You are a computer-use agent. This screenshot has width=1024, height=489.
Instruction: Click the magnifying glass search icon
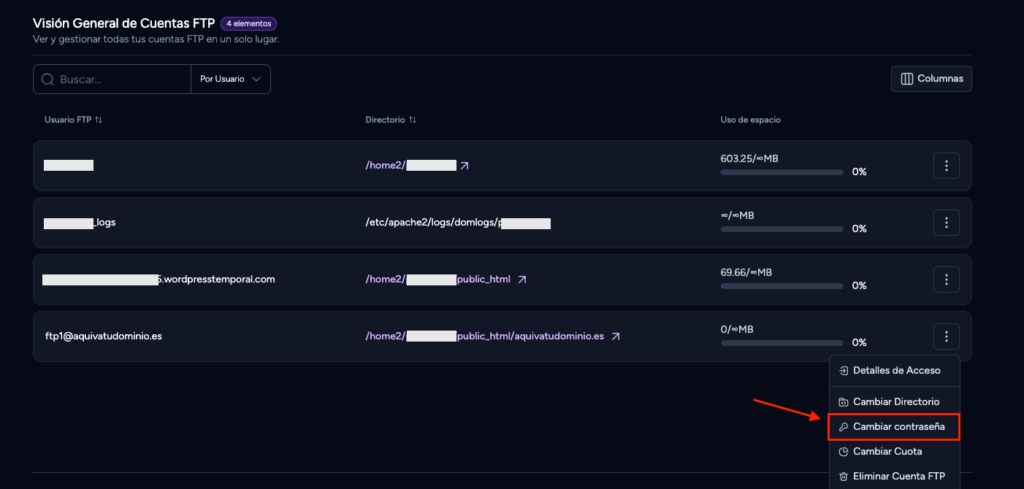tap(47, 79)
